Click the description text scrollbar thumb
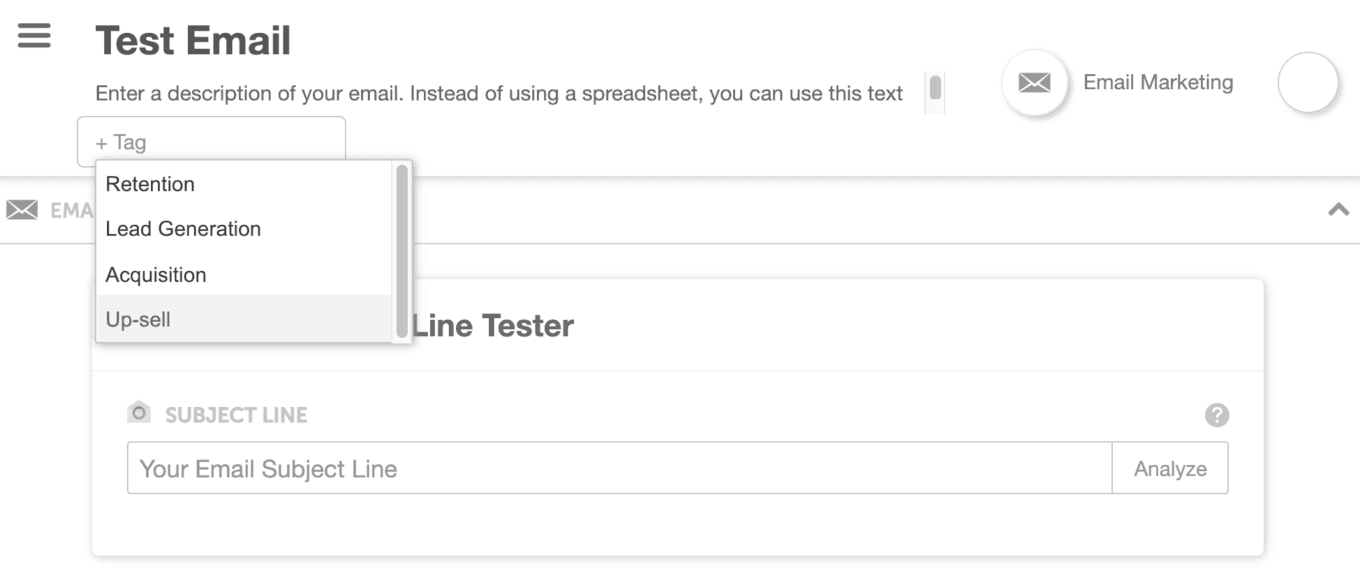This screenshot has width=1360, height=578. point(935,88)
